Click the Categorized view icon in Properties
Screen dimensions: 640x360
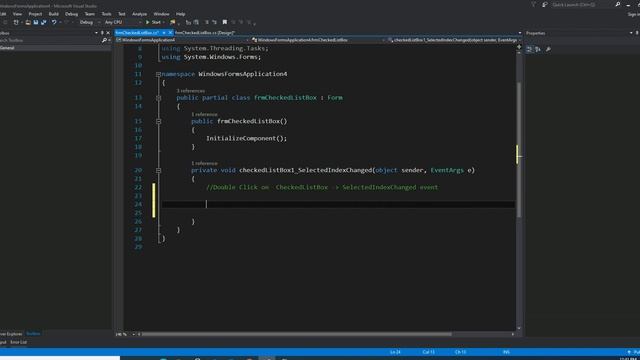[x=529, y=49]
